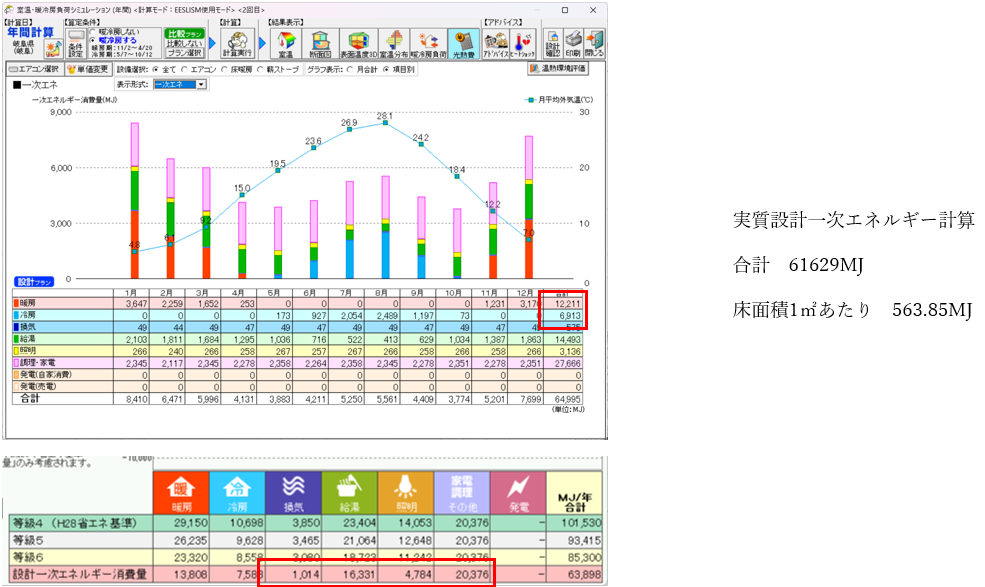This screenshot has height=587, width=985.
Task: Click the プラン選択 button
Action: pos(183,52)
